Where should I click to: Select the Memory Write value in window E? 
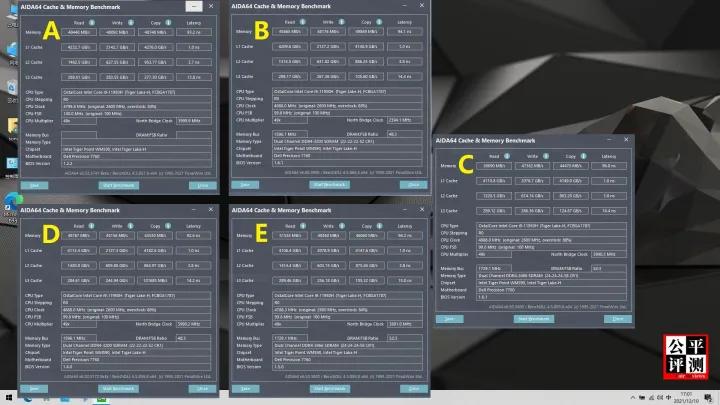(x=328, y=236)
